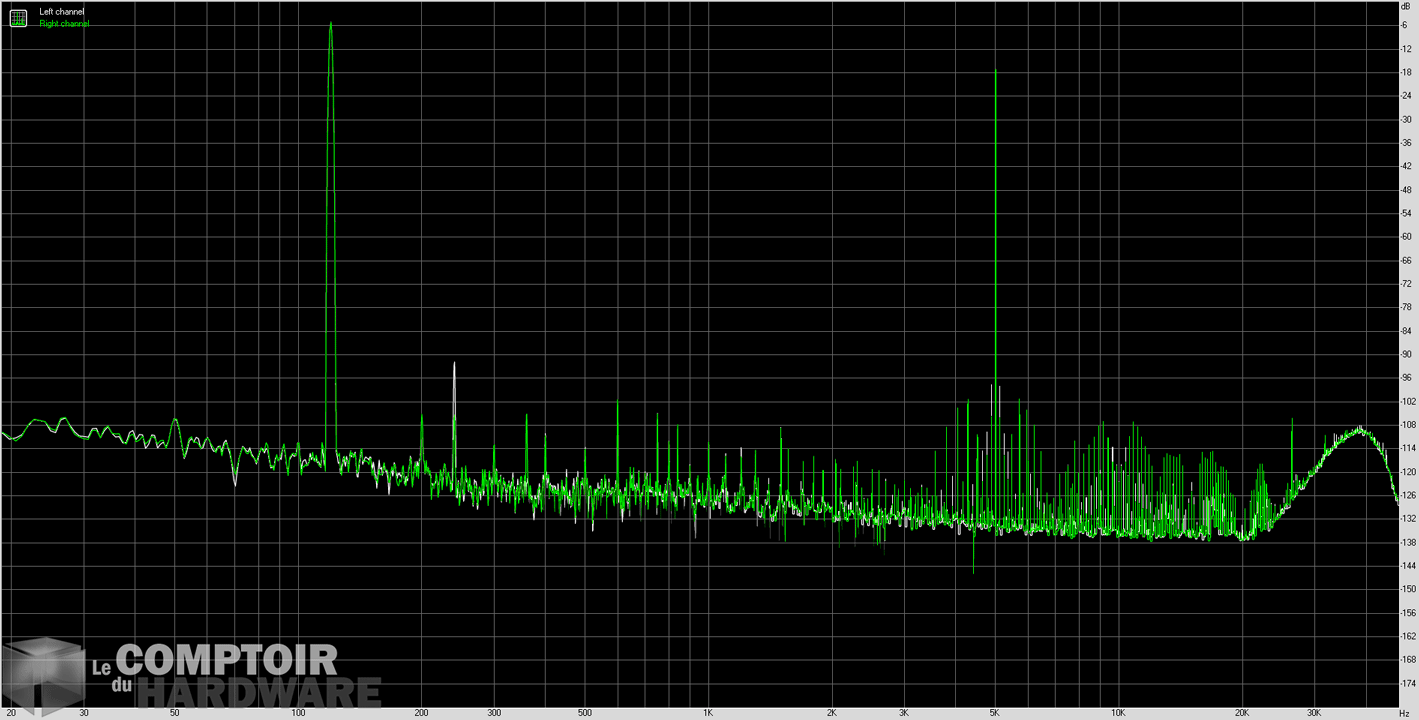
Task: Click the top of the noise hump near 40 kHz
Action: (x=1360, y=428)
